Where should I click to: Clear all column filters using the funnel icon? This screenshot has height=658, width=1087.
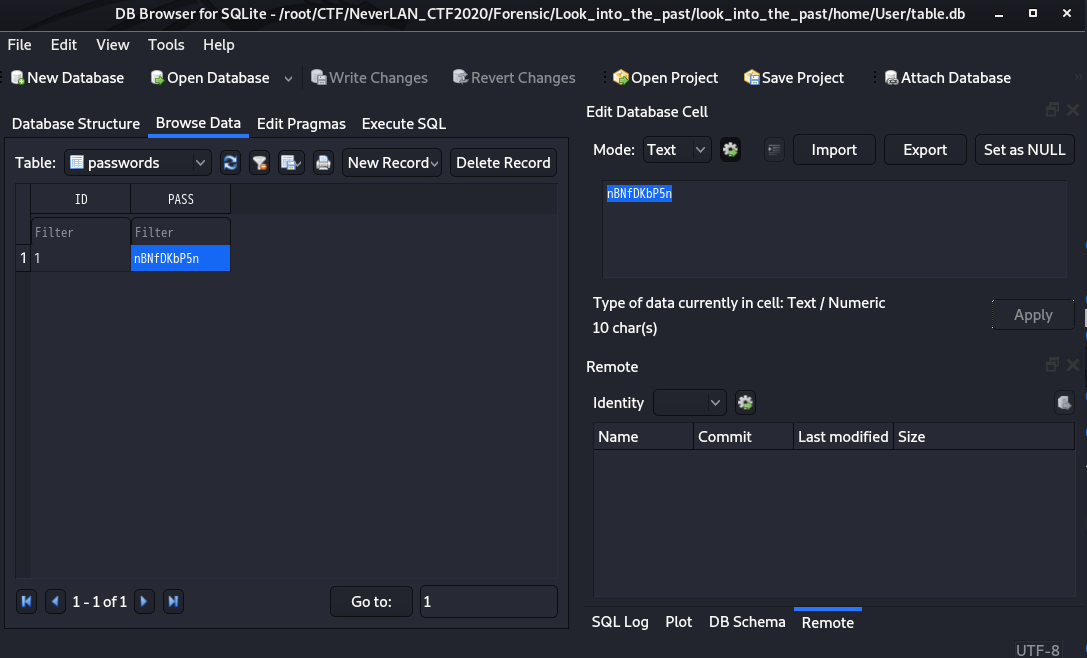click(x=258, y=162)
